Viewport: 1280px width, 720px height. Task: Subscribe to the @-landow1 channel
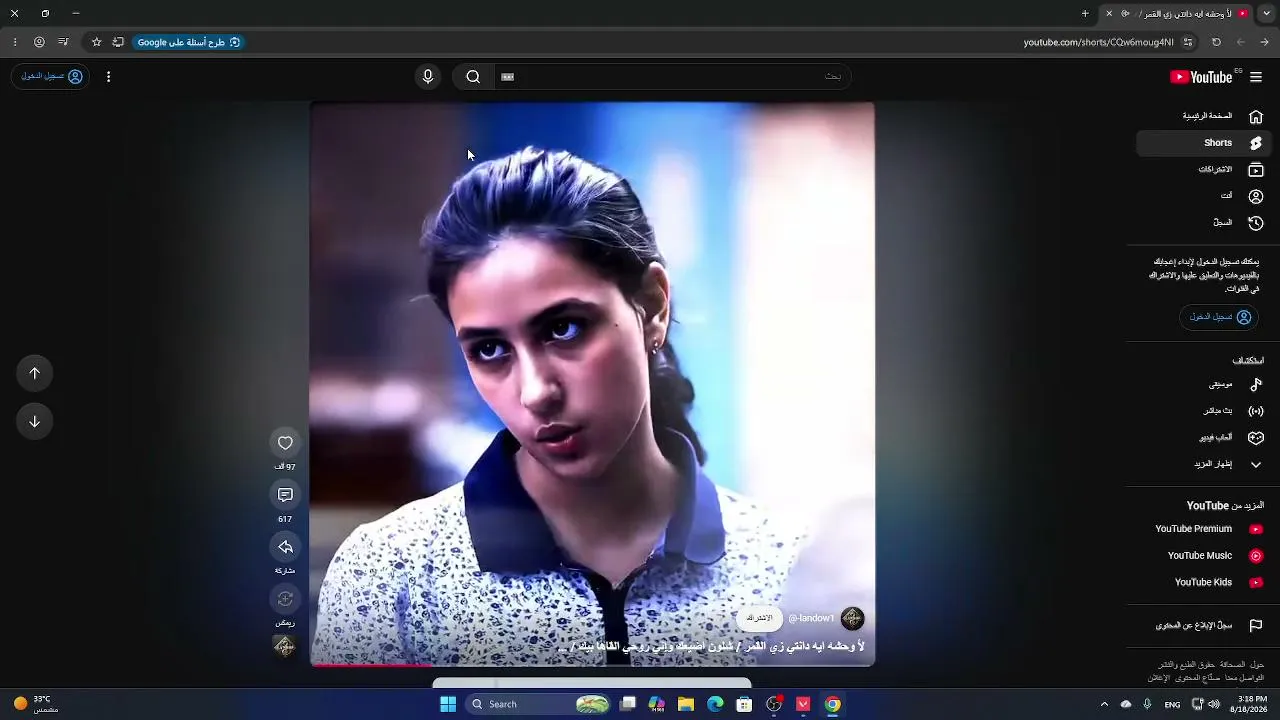coord(760,618)
